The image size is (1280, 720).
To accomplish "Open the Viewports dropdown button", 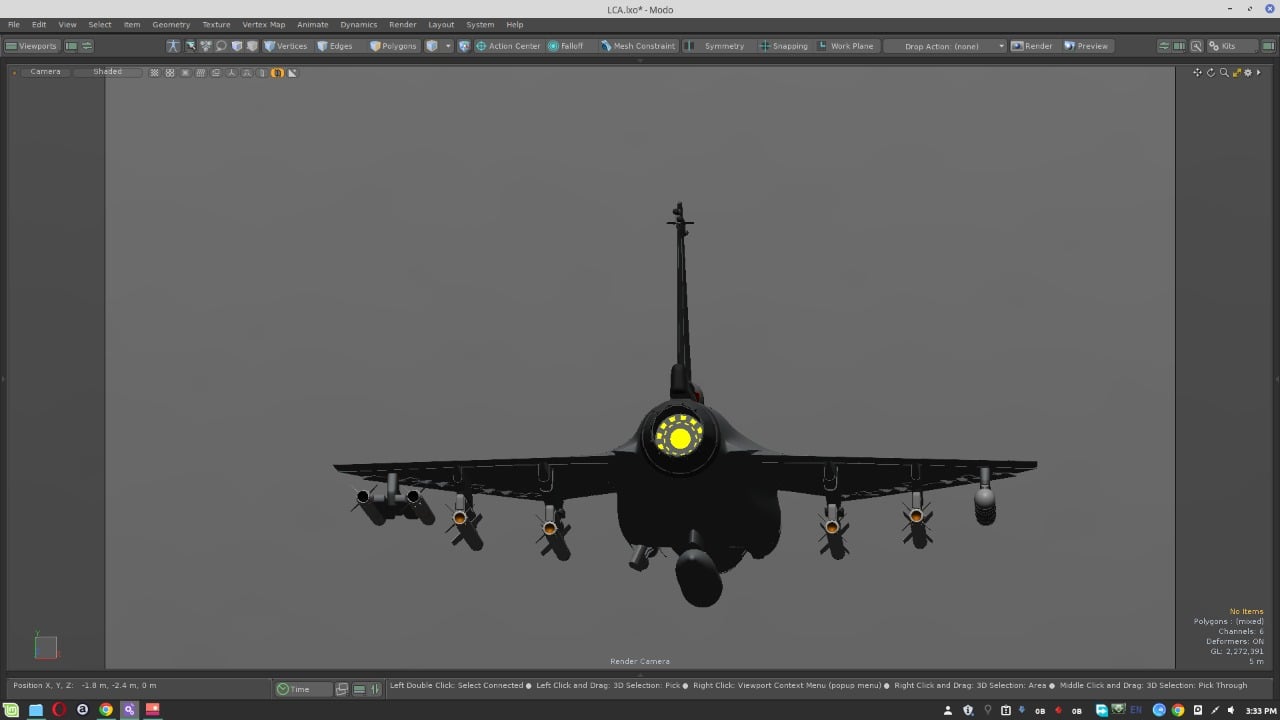I will pyautogui.click(x=32, y=46).
